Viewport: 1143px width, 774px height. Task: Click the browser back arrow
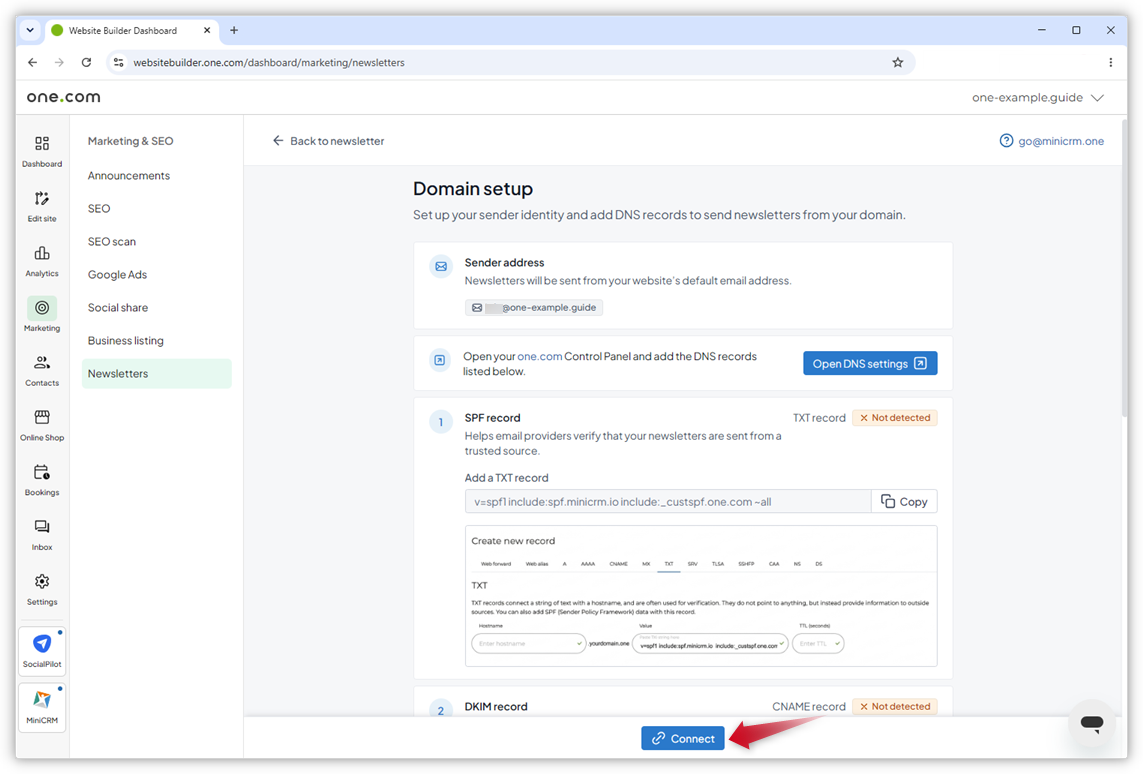[32, 63]
